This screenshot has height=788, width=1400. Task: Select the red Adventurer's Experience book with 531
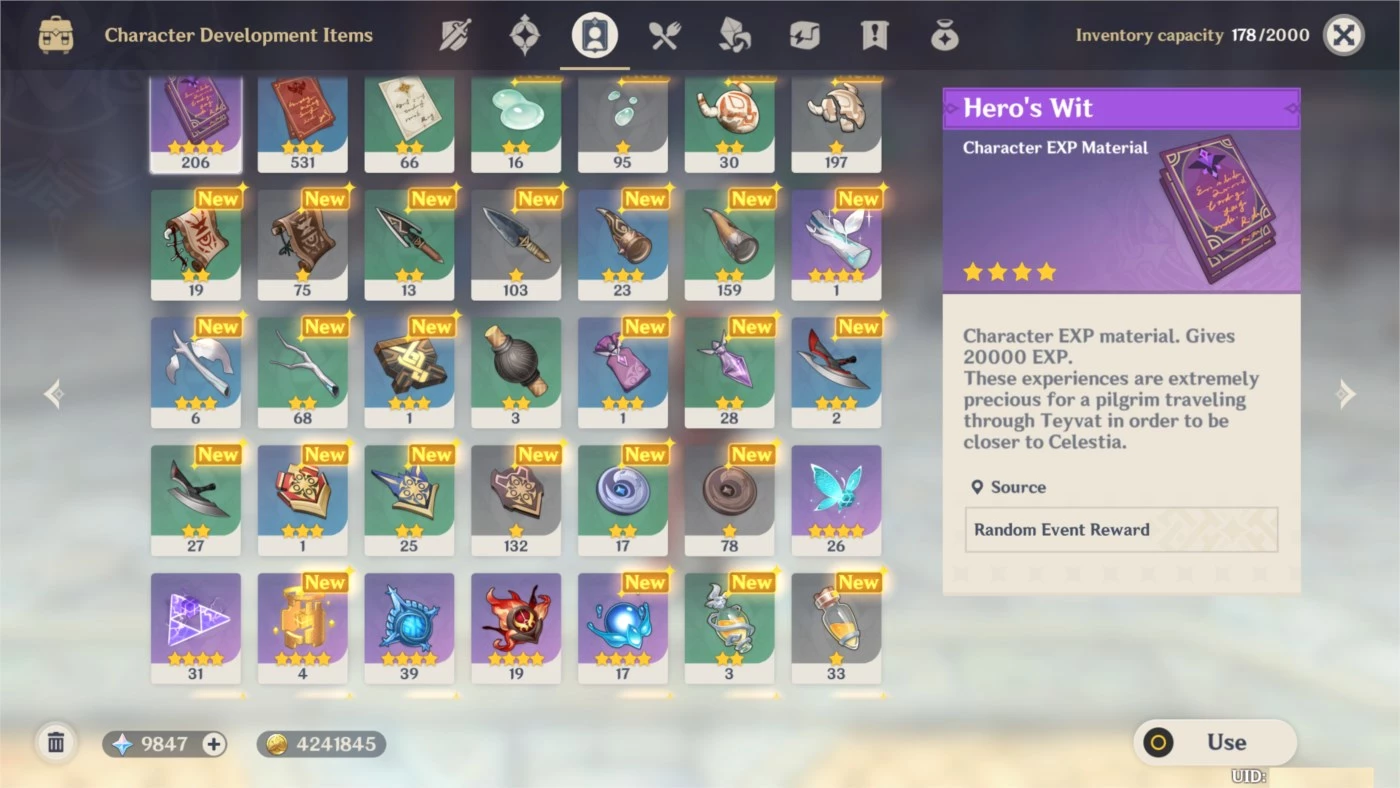pyautogui.click(x=303, y=124)
